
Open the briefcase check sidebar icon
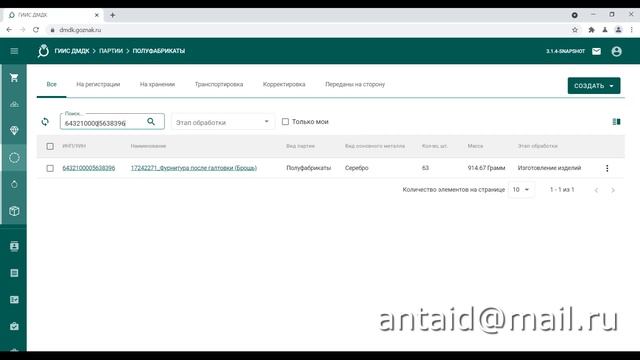[x=14, y=326]
